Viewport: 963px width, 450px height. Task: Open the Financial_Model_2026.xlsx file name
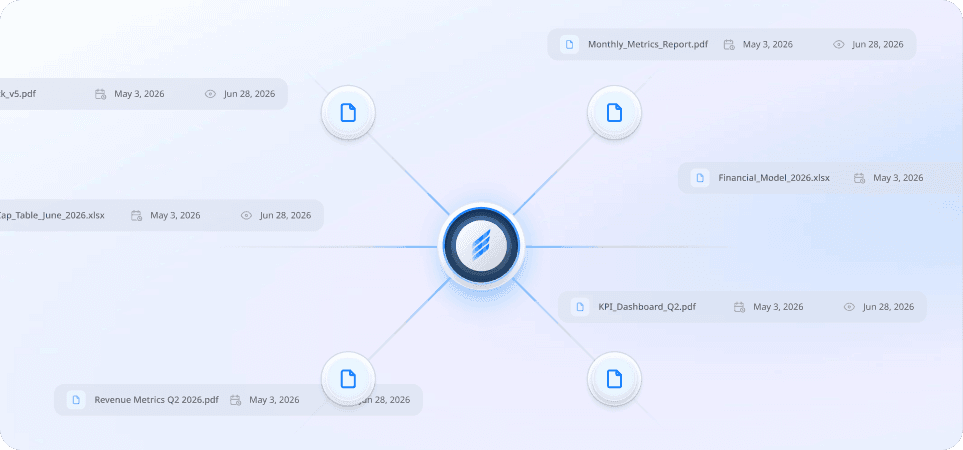click(774, 178)
